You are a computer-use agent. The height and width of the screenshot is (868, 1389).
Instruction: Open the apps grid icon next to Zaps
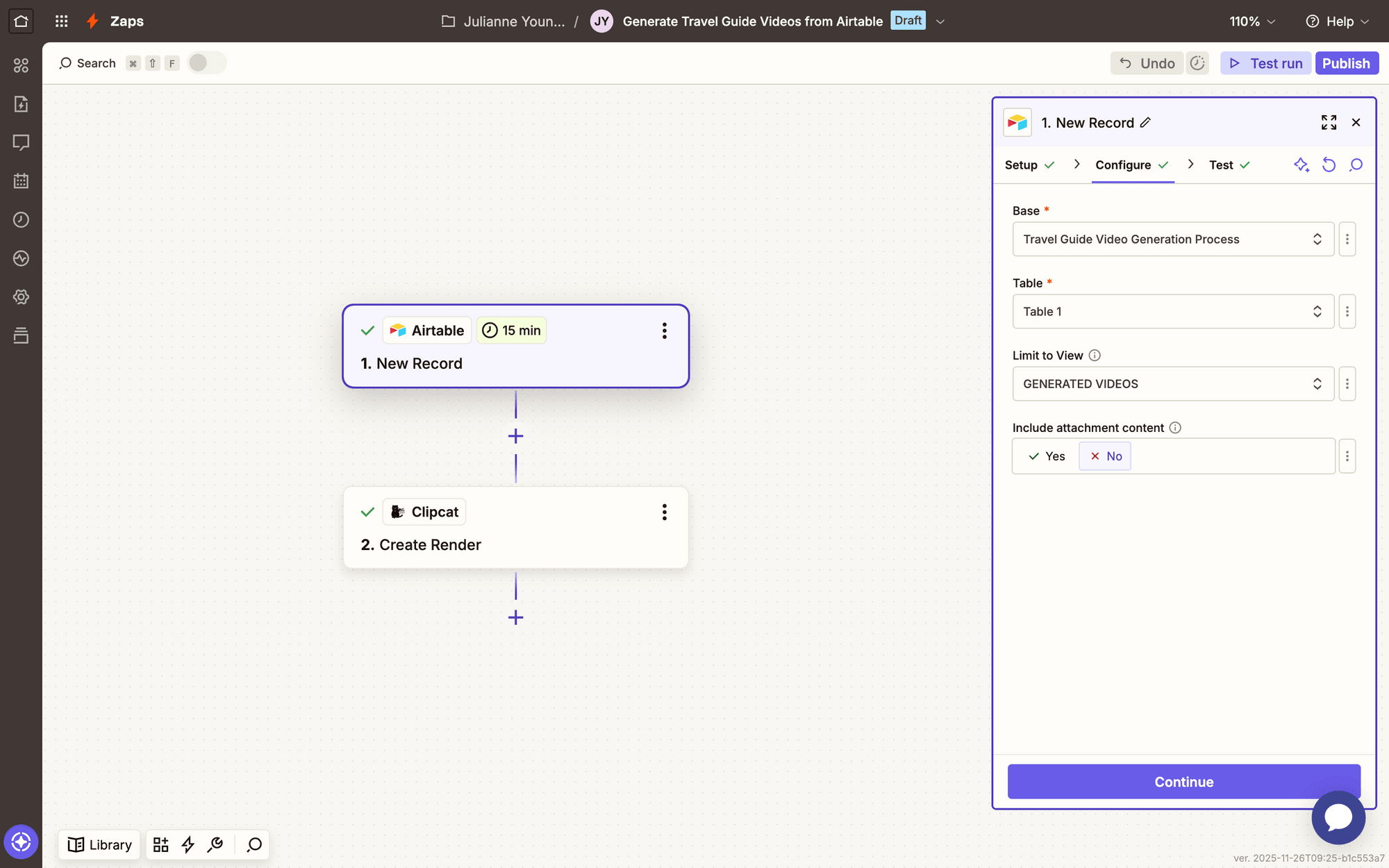(x=61, y=21)
